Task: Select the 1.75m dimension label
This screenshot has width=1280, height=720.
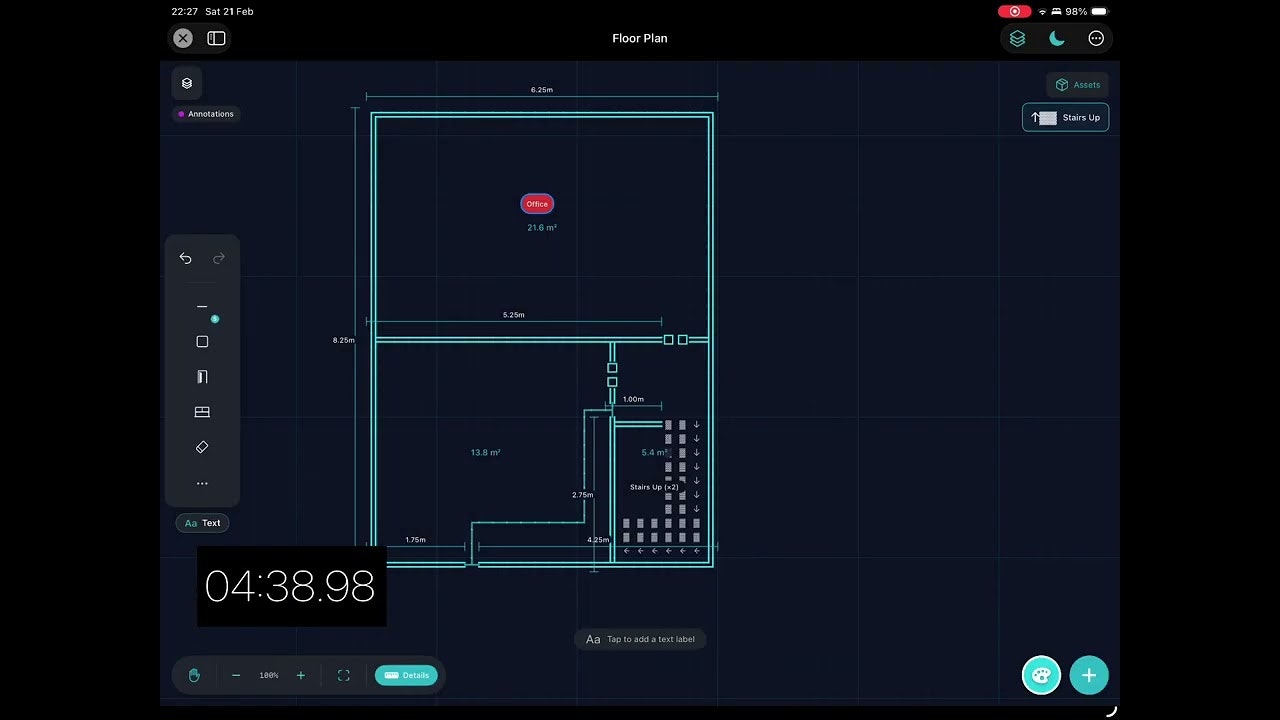Action: (x=415, y=540)
